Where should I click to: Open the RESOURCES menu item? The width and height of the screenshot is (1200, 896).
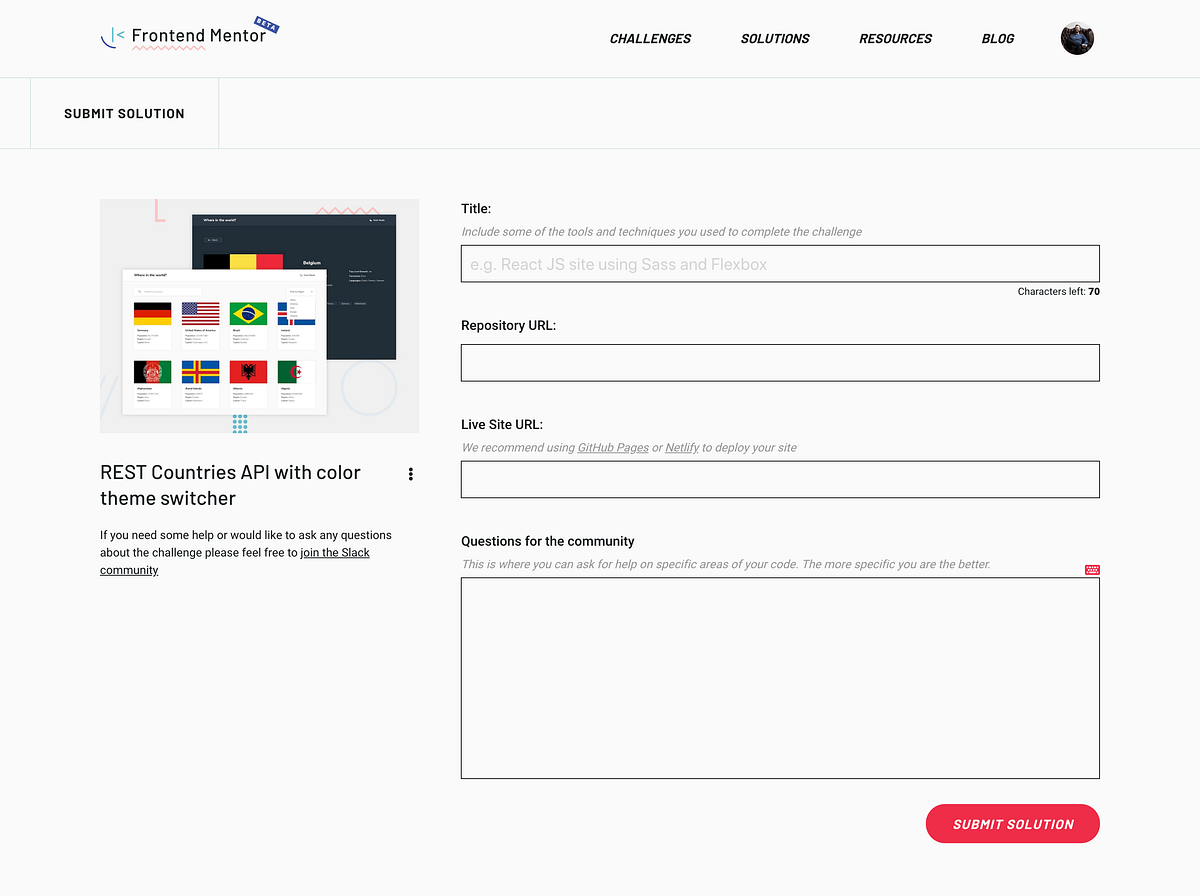pos(895,38)
